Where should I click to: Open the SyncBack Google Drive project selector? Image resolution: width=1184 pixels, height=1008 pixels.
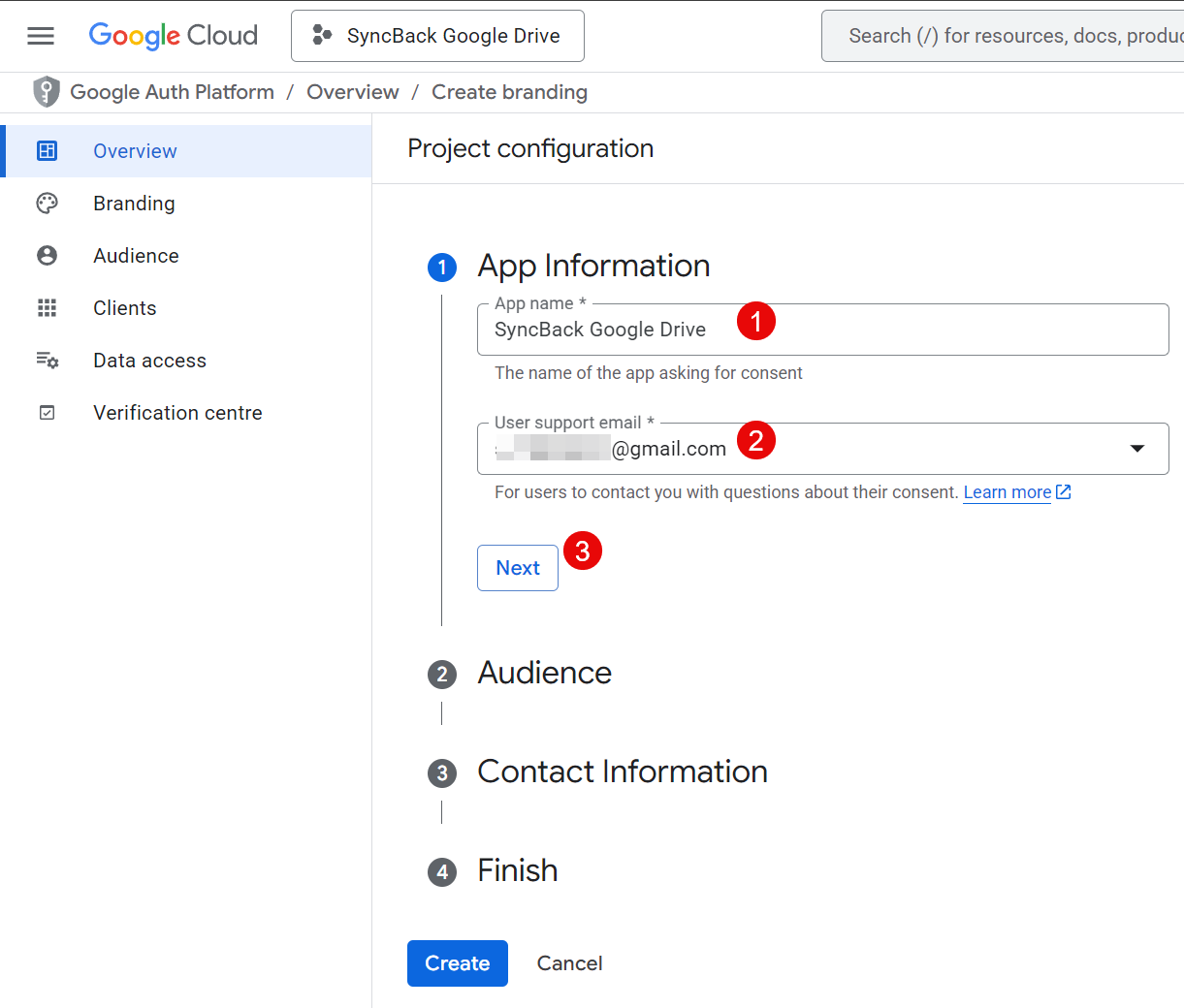437,36
